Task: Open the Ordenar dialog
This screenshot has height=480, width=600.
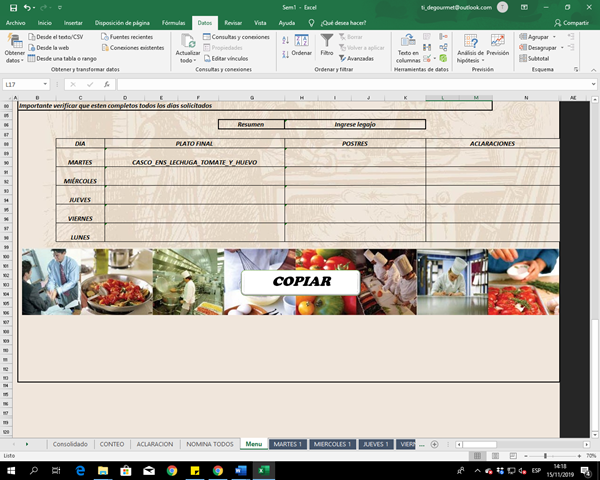Action: click(302, 45)
